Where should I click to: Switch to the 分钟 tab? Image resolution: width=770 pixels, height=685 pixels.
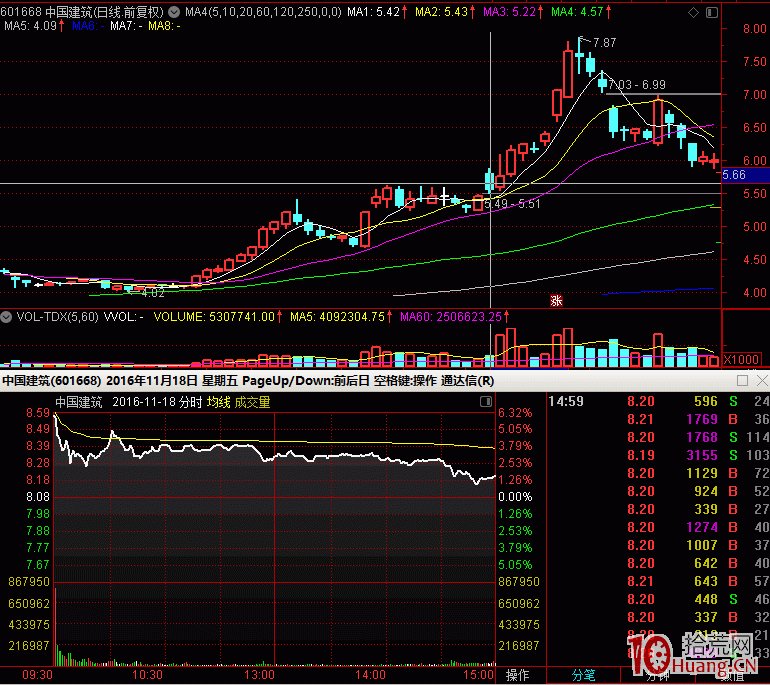657,676
